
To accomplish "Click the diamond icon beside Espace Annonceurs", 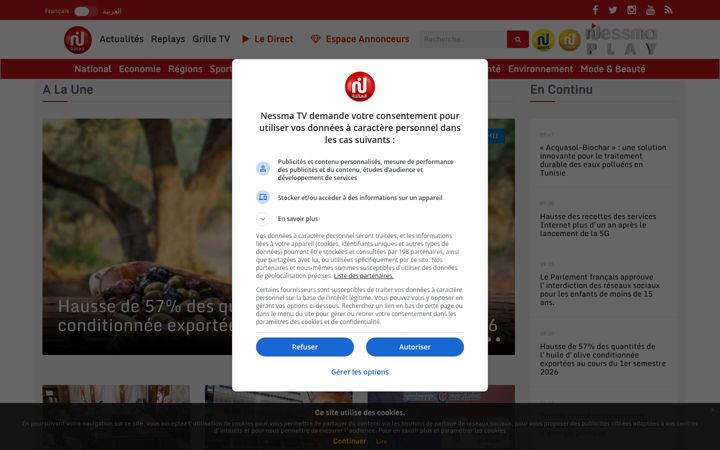I will (315, 39).
